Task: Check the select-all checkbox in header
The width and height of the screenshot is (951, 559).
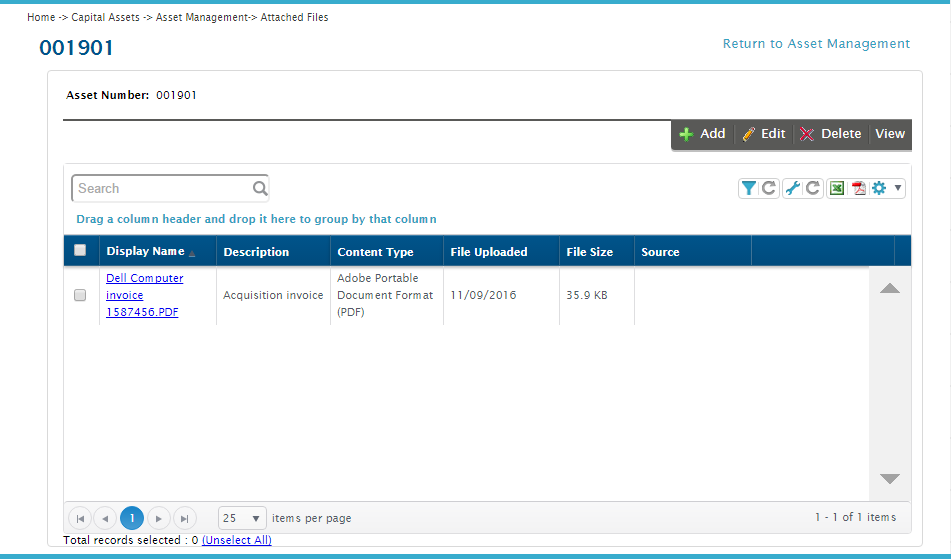Action: pos(80,251)
